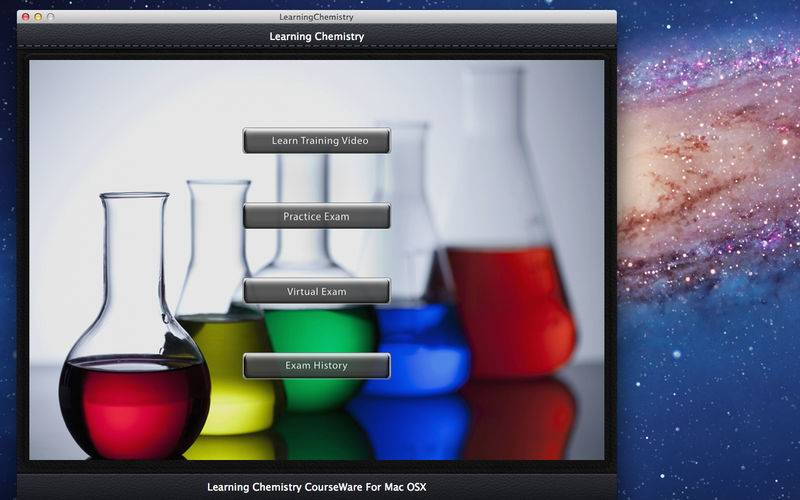
Task: Close the LearningChemistry window
Action: (25, 17)
